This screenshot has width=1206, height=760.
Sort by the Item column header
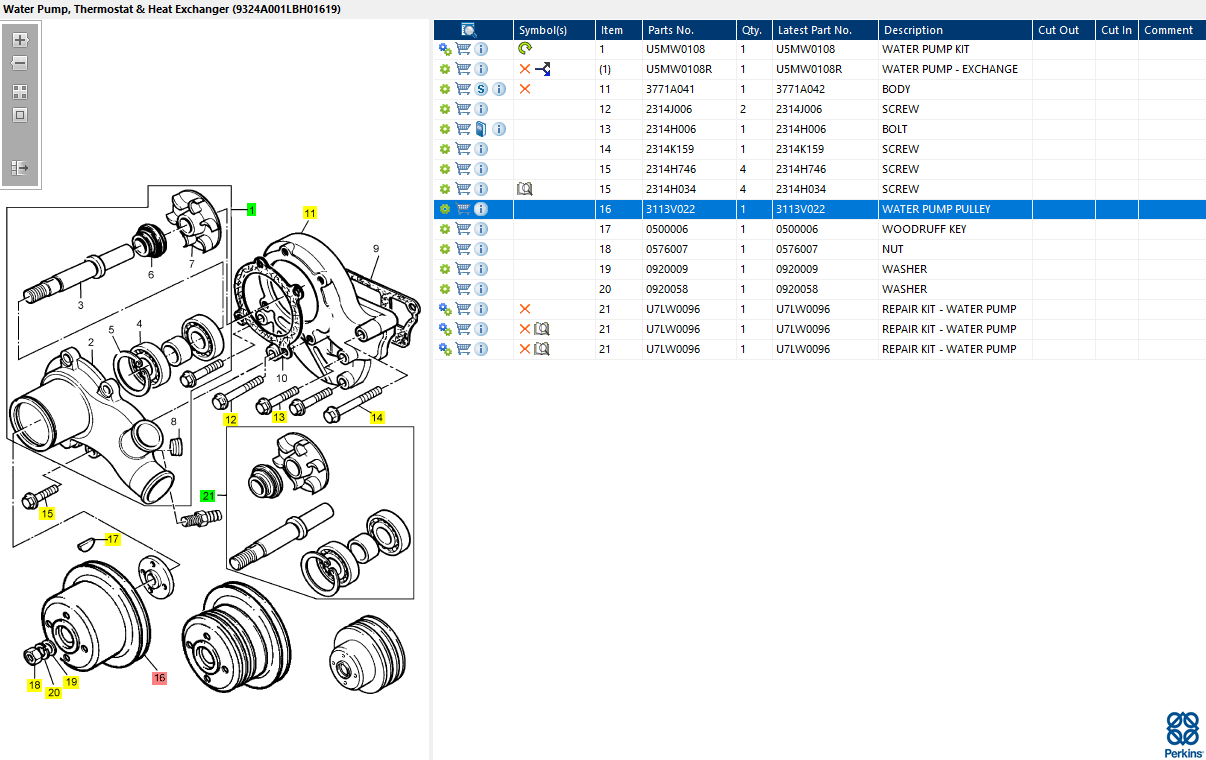pos(618,30)
